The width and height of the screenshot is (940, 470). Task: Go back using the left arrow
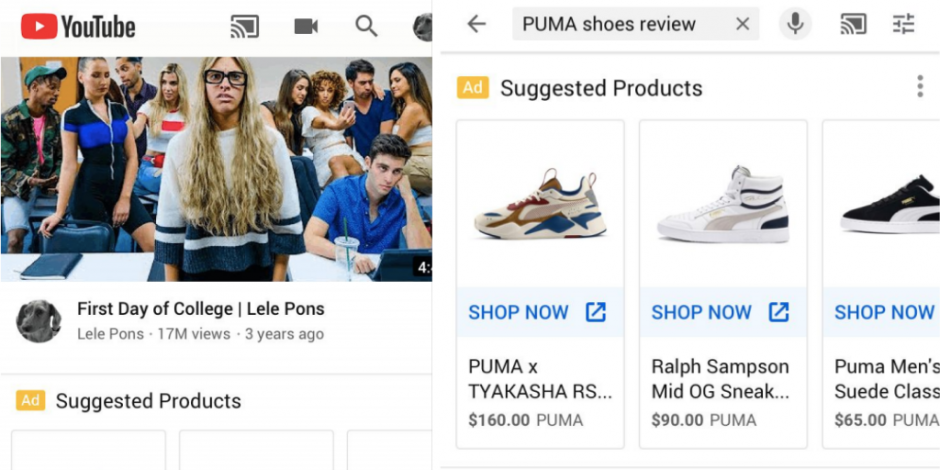(x=477, y=24)
